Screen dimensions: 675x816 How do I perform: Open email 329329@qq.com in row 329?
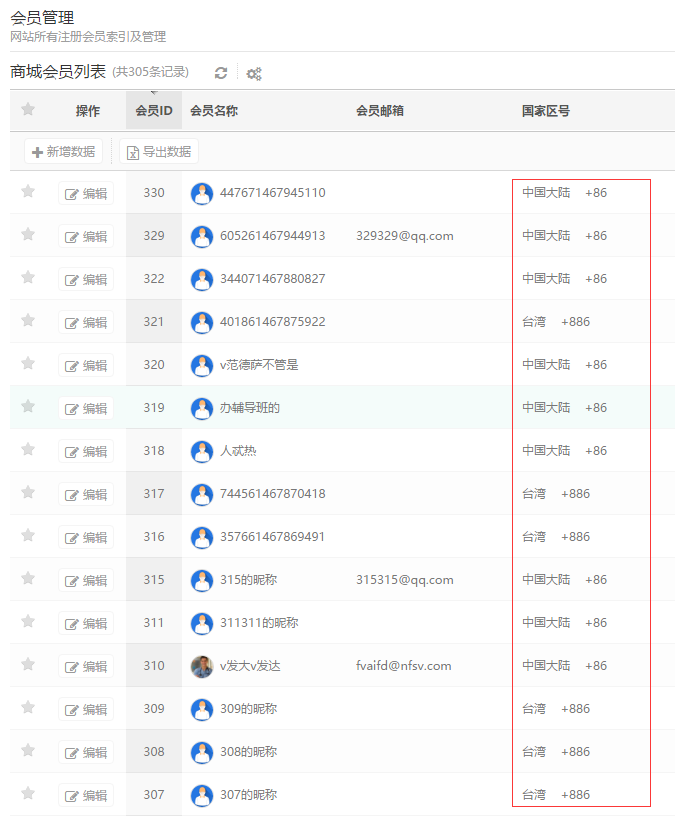(404, 236)
